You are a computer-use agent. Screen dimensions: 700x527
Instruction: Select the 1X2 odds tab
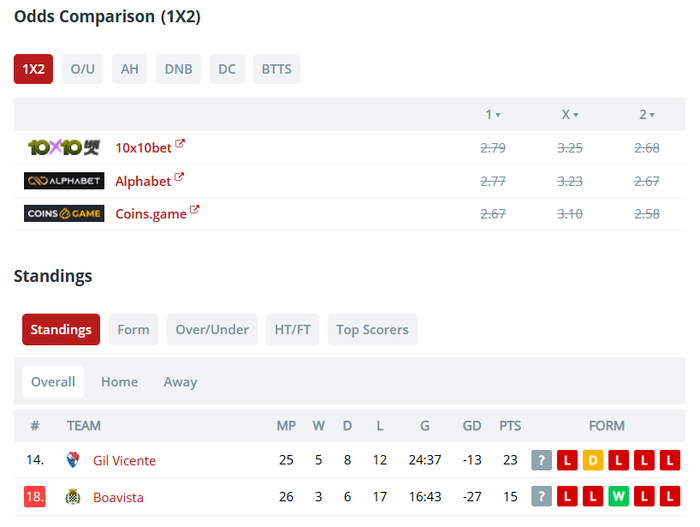point(34,69)
